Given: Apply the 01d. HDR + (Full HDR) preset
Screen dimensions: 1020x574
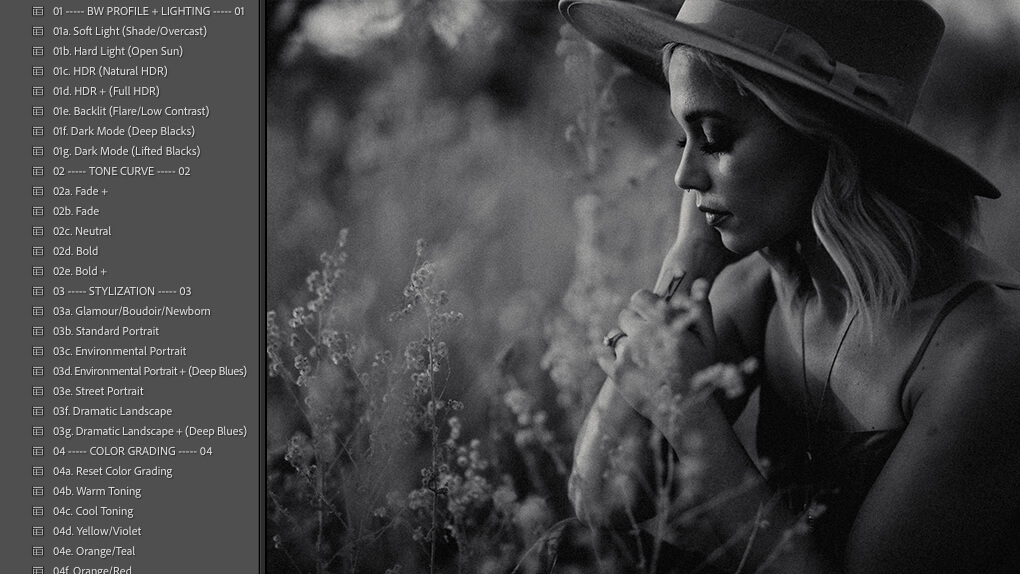Looking at the screenshot, I should pyautogui.click(x=106, y=91).
